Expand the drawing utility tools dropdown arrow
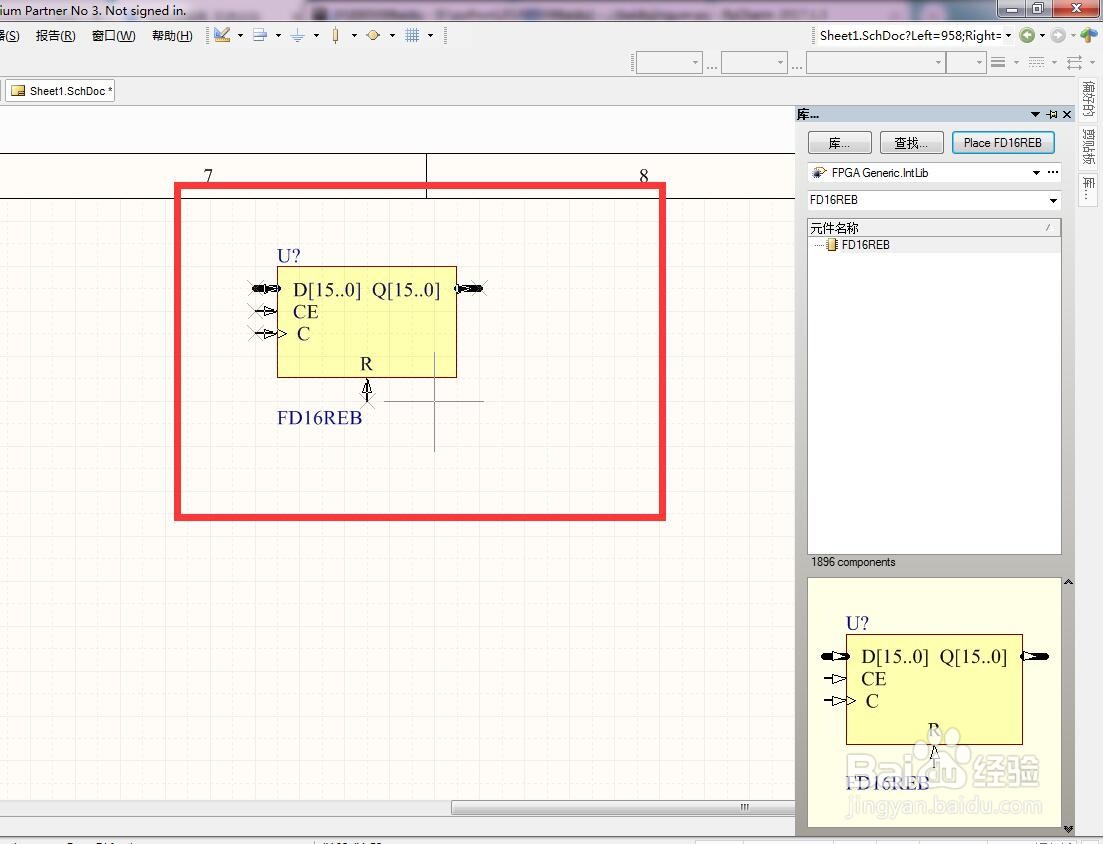 [x=241, y=35]
